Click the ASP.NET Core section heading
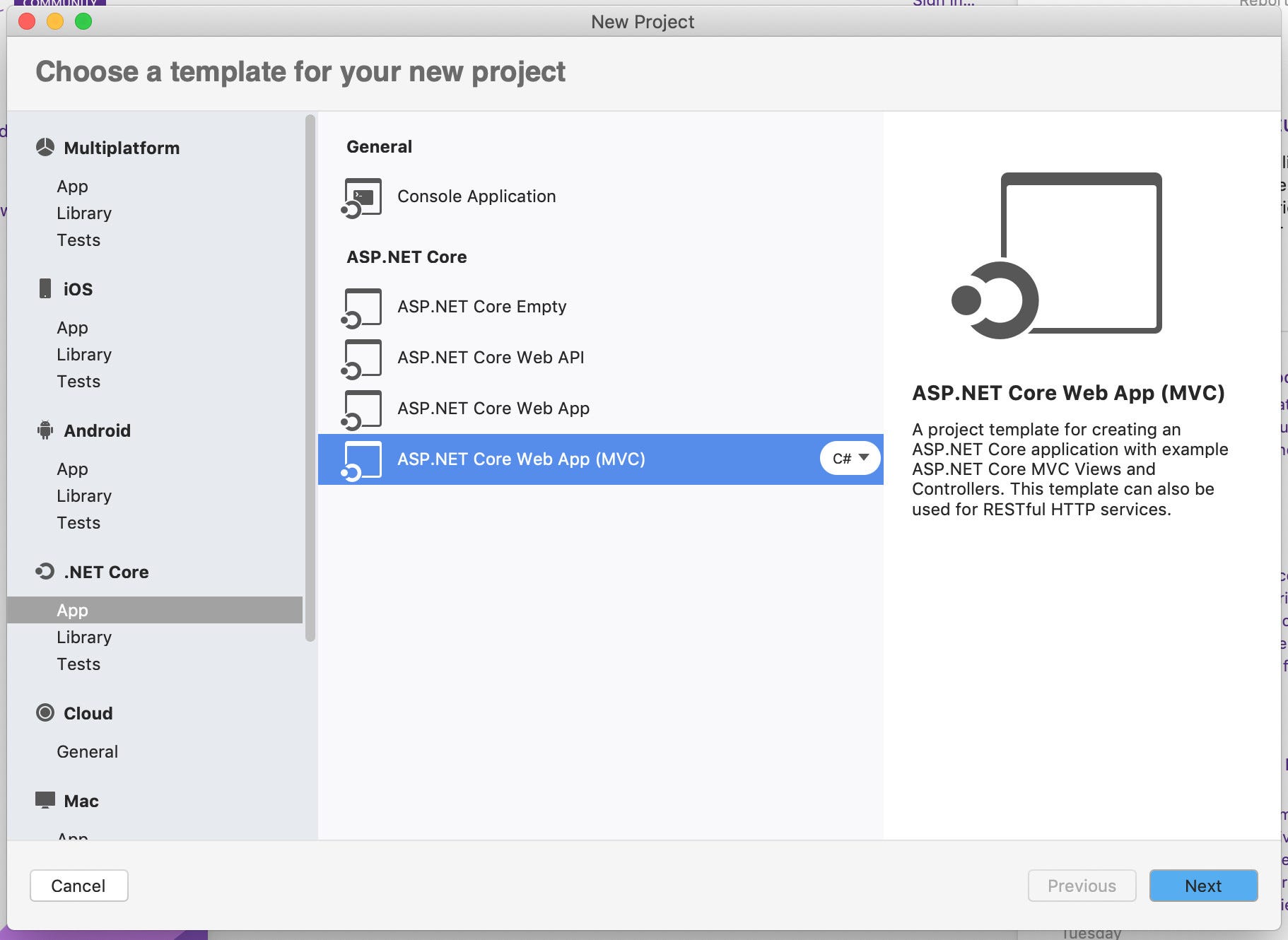 coord(406,257)
